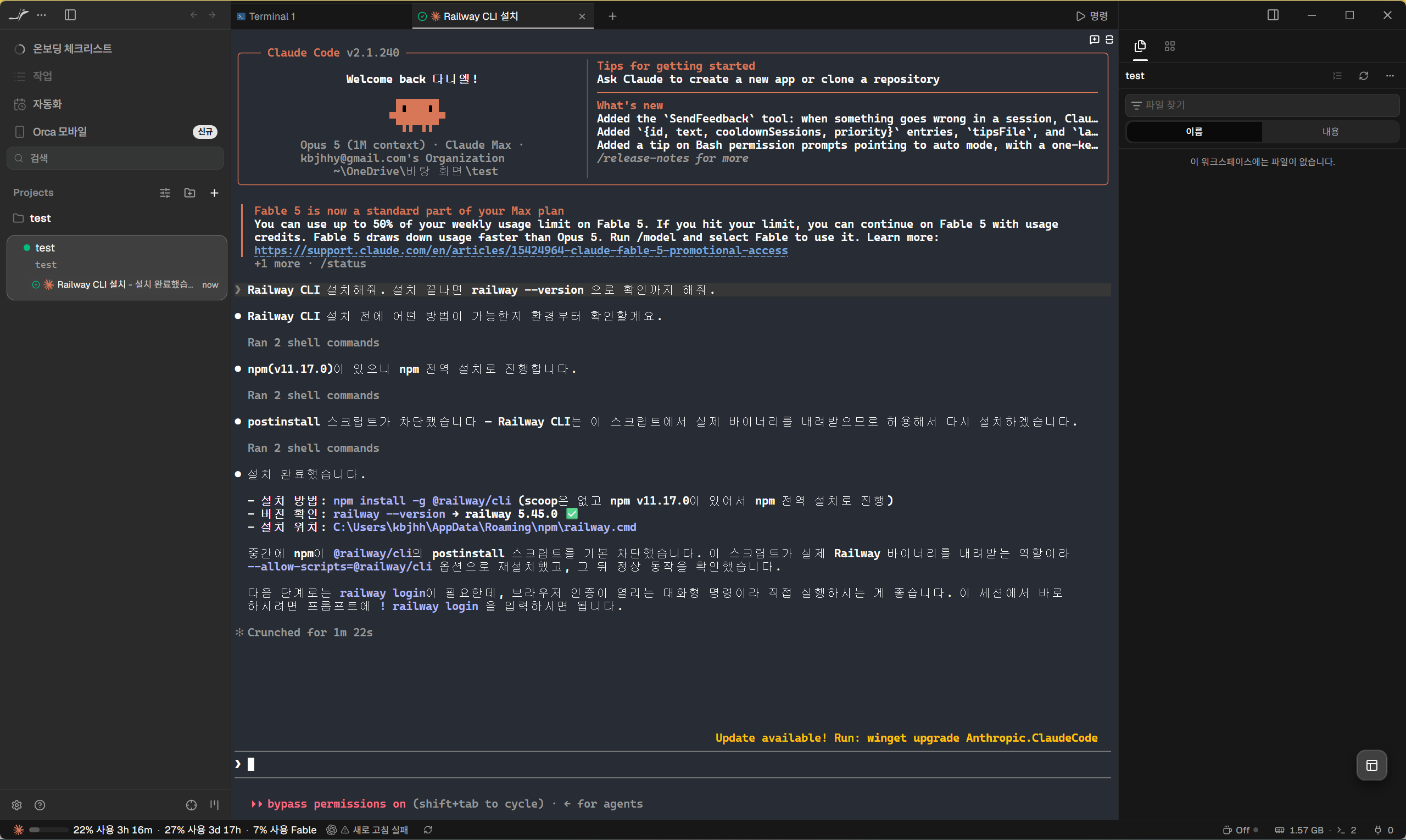Click the 'Update available!' winget upgrade message
This screenshot has height=840, width=1406.
(907, 738)
